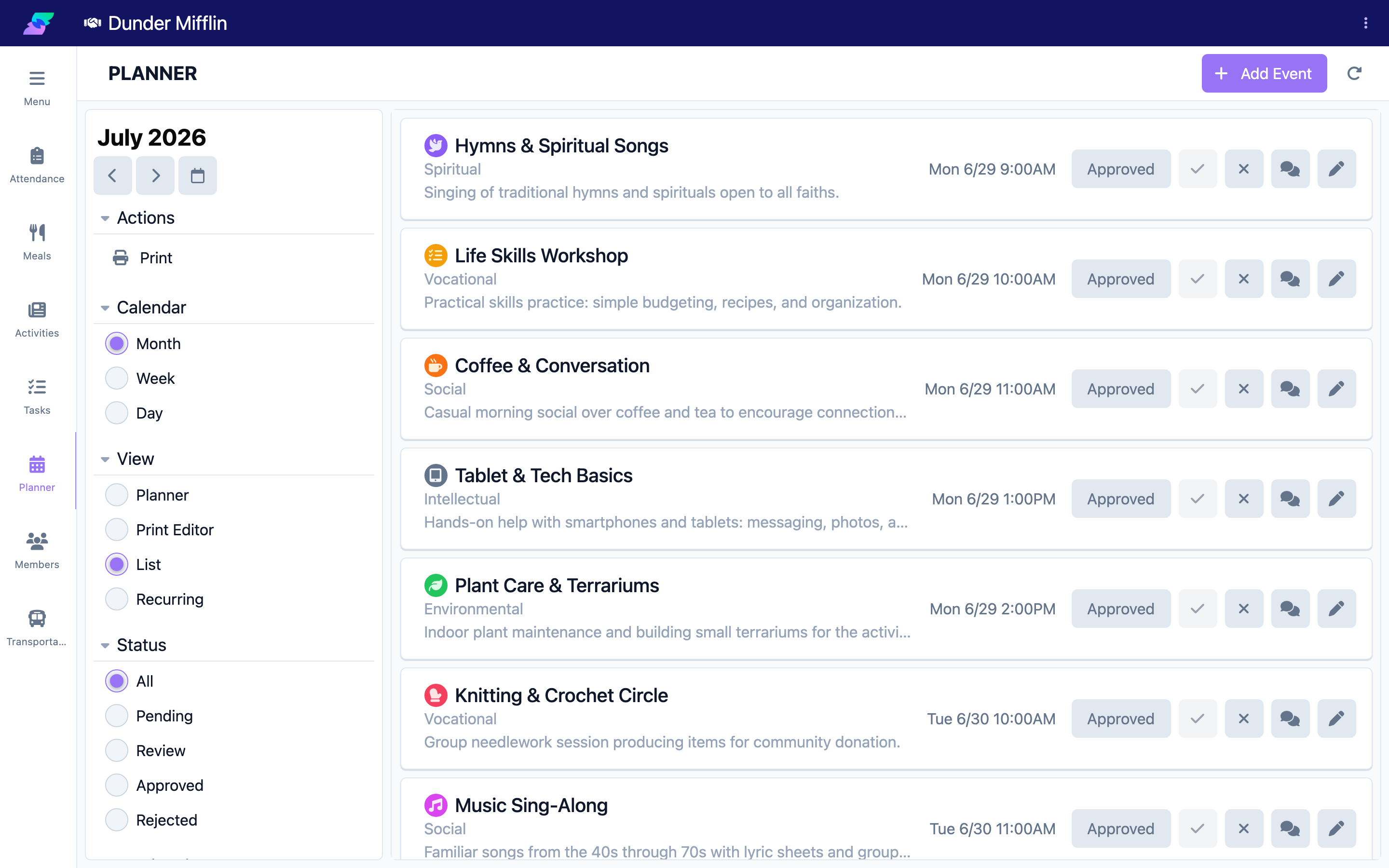1389x868 pixels.
Task: Filter status to Pending
Action: (117, 716)
